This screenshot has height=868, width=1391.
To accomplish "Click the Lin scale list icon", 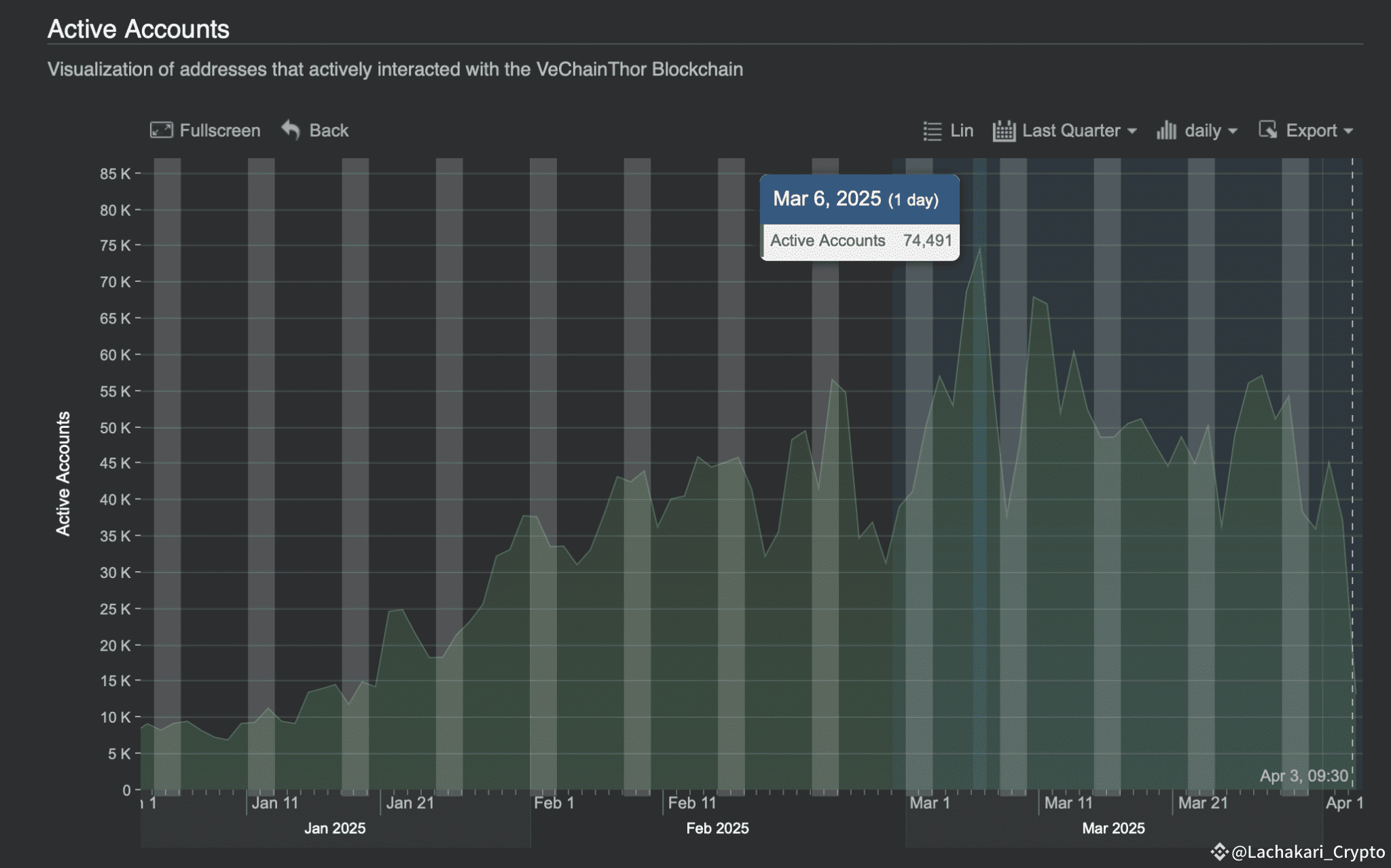I will click(933, 130).
